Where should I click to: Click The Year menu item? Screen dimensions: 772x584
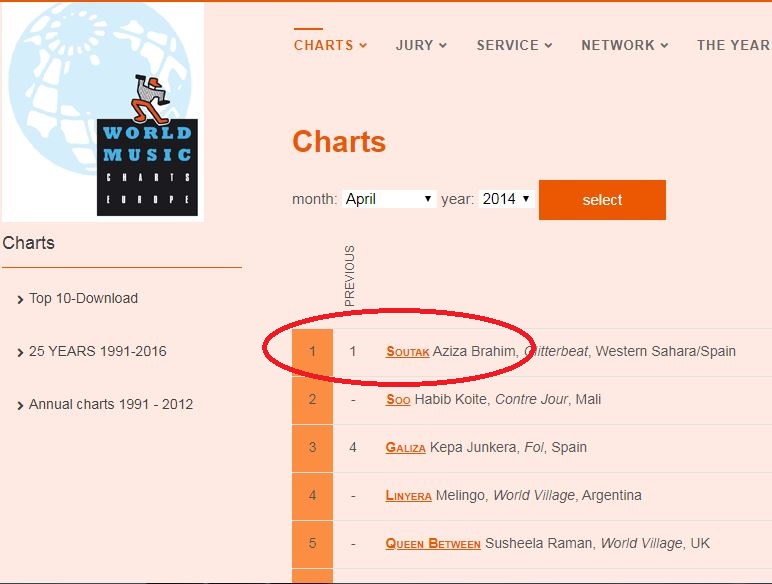[732, 45]
